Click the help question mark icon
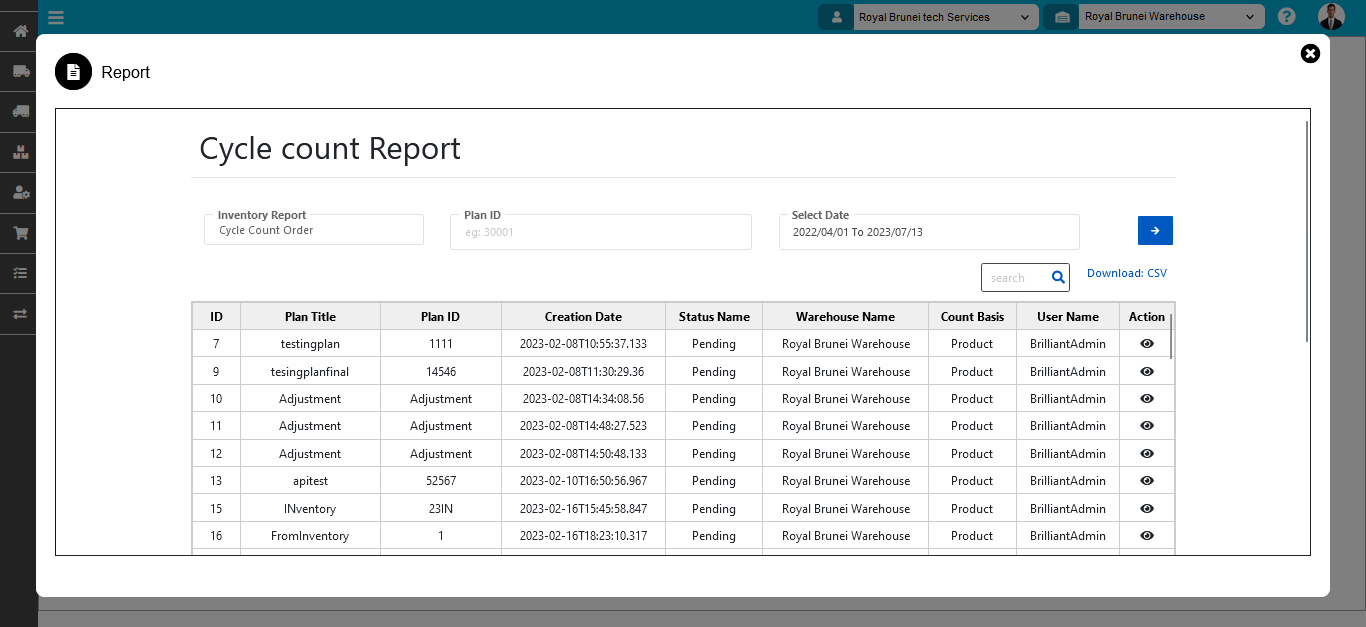This screenshot has width=1366, height=627. pyautogui.click(x=1286, y=17)
